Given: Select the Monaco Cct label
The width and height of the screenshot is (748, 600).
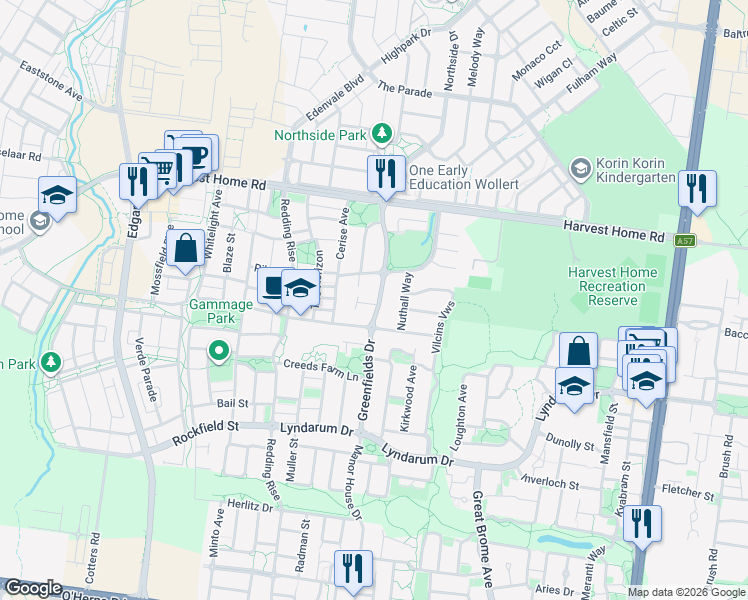Looking at the screenshot, I should pyautogui.click(x=537, y=61).
